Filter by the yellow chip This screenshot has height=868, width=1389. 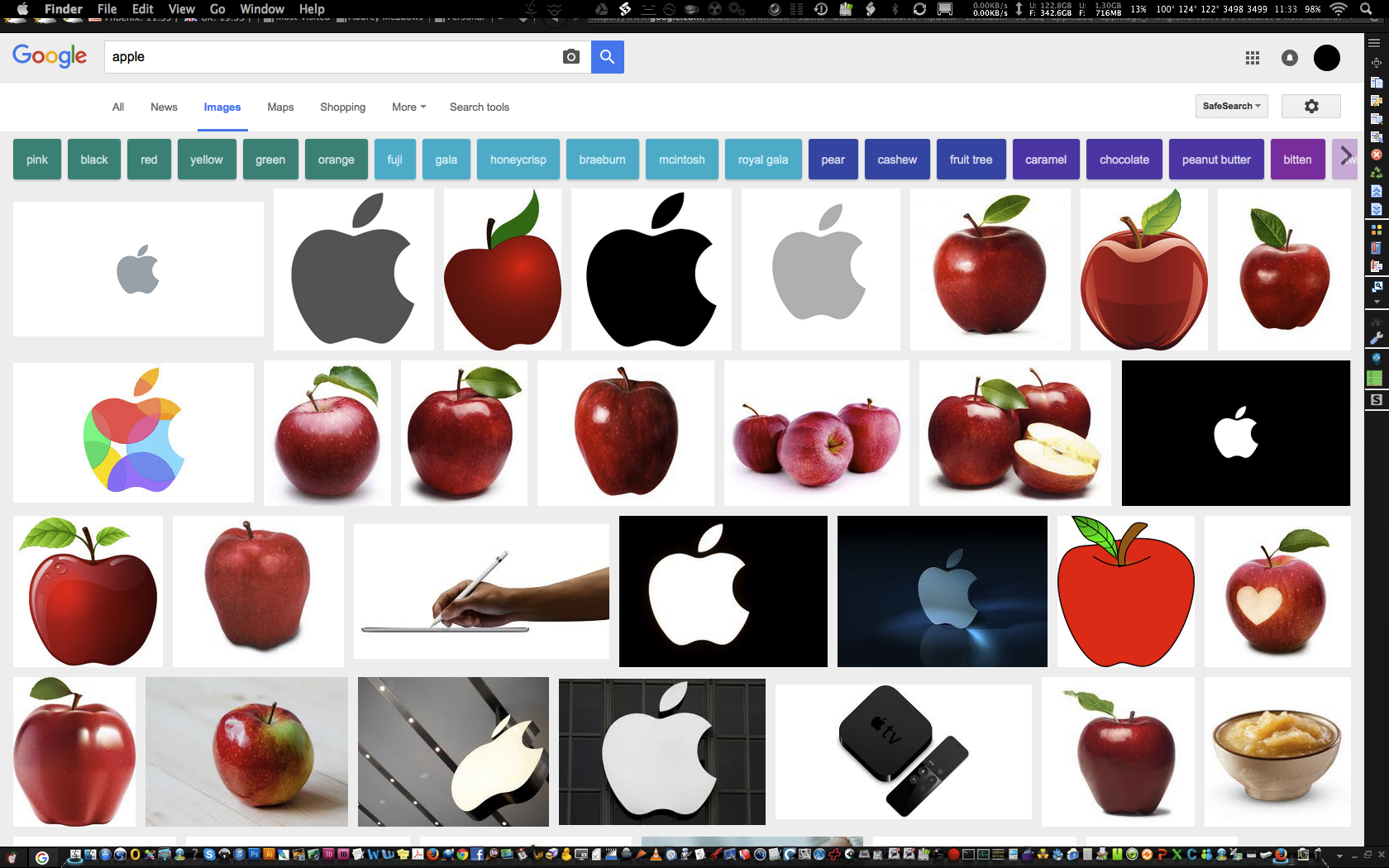point(207,160)
